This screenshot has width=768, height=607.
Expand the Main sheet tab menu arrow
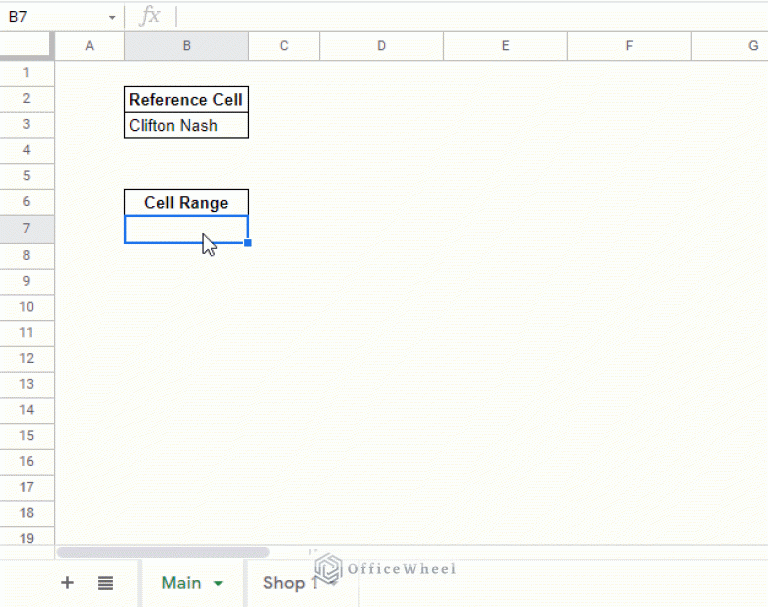(x=218, y=584)
